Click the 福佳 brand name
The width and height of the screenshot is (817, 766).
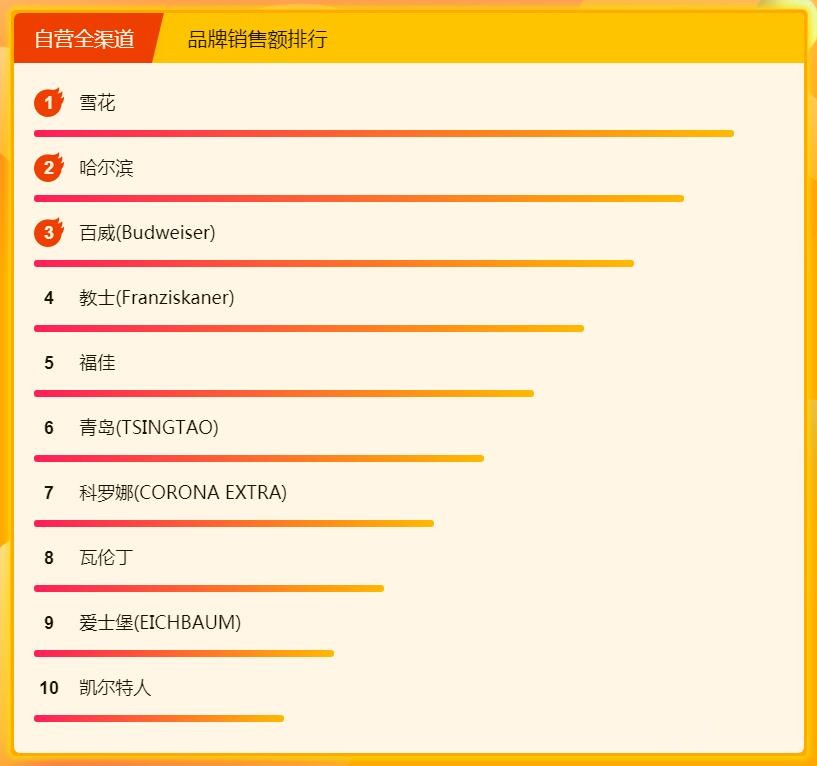[97, 363]
